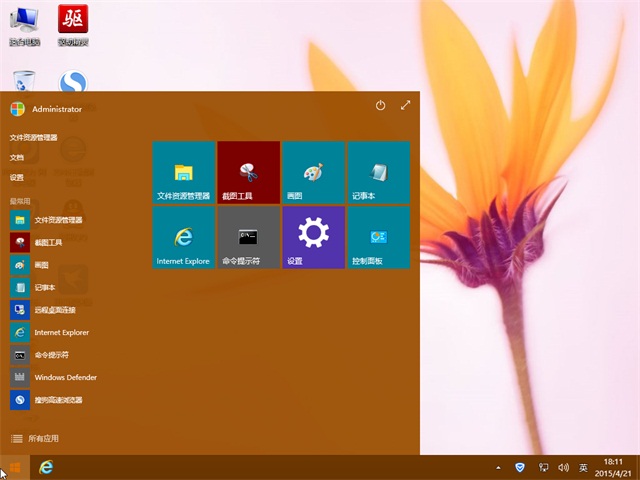Select 截图工具 in most used list
This screenshot has height=480, width=640.
(x=36, y=242)
